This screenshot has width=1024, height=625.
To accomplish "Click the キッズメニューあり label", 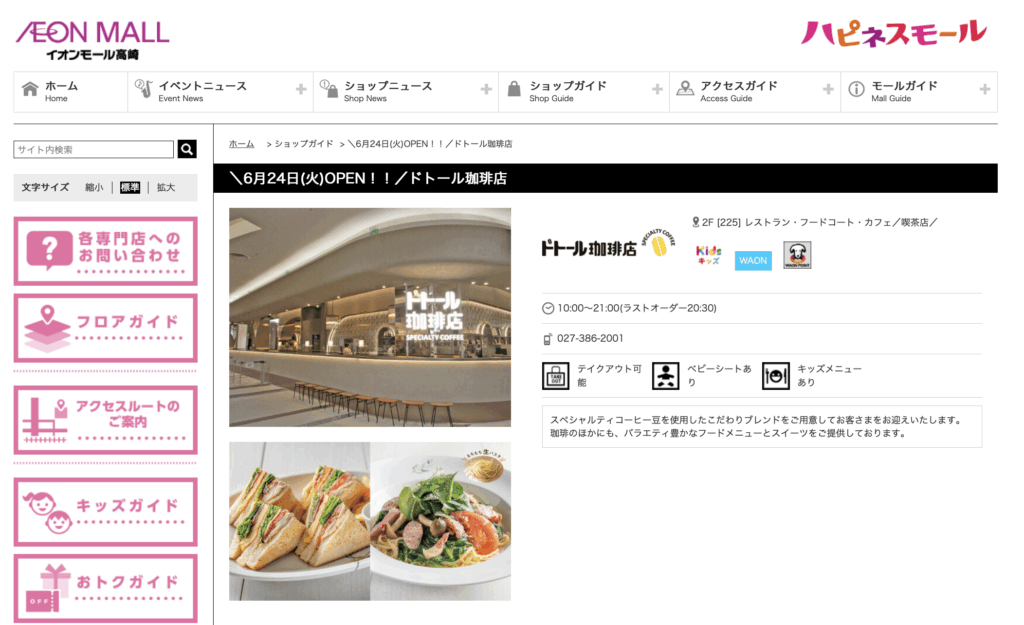I will point(829,376).
